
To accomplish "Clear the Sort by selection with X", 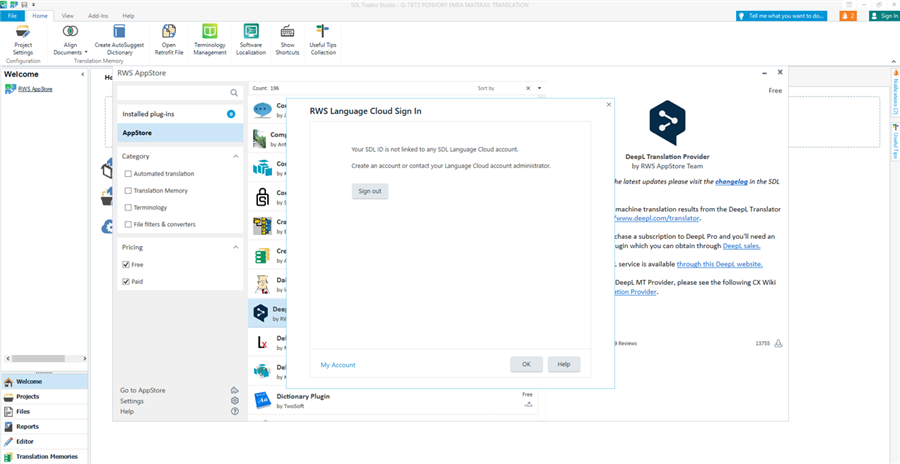I will [x=528, y=88].
